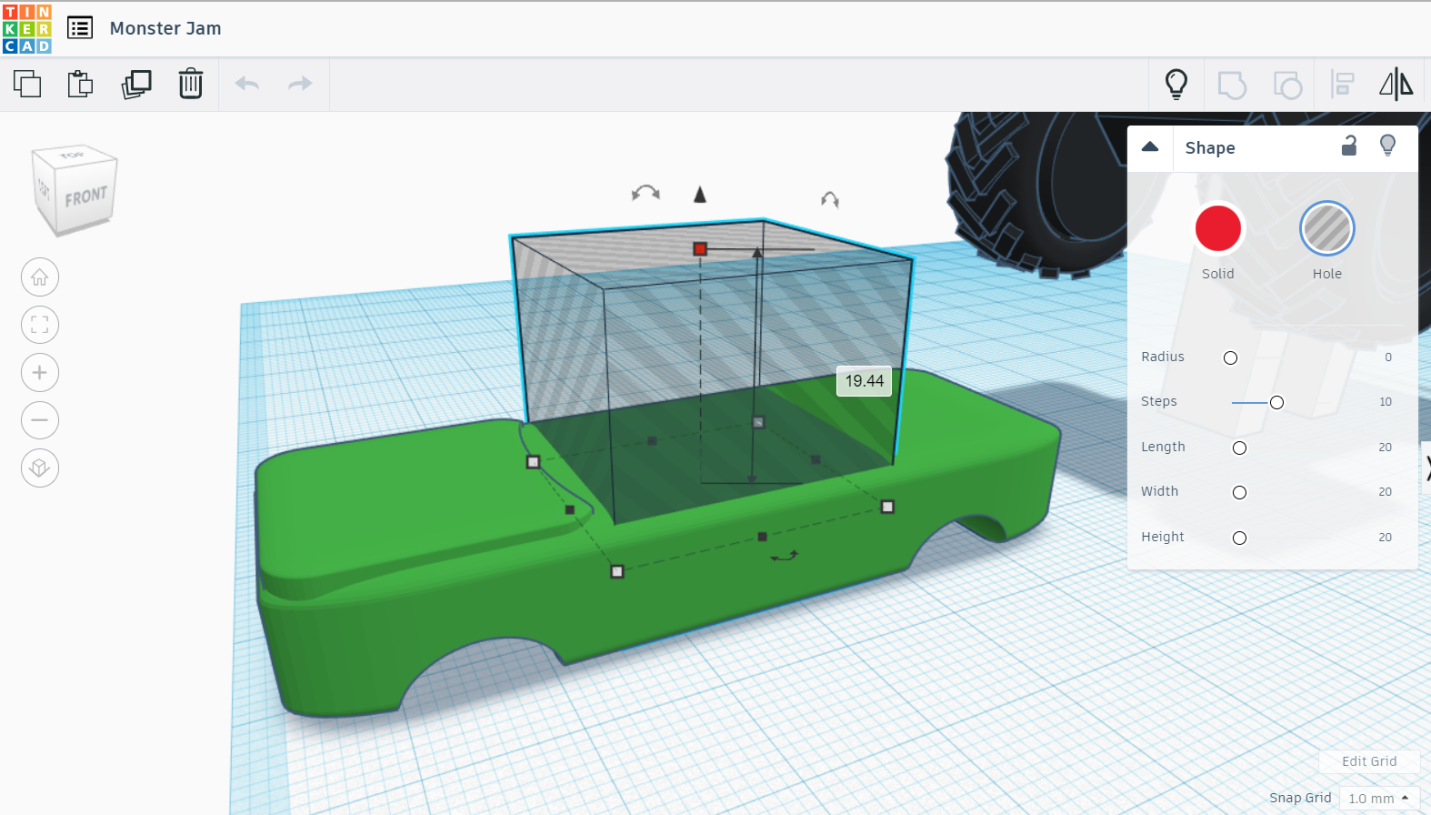The image size is (1431, 815).
Task: Click the left white corner handle
Action: (x=533, y=462)
